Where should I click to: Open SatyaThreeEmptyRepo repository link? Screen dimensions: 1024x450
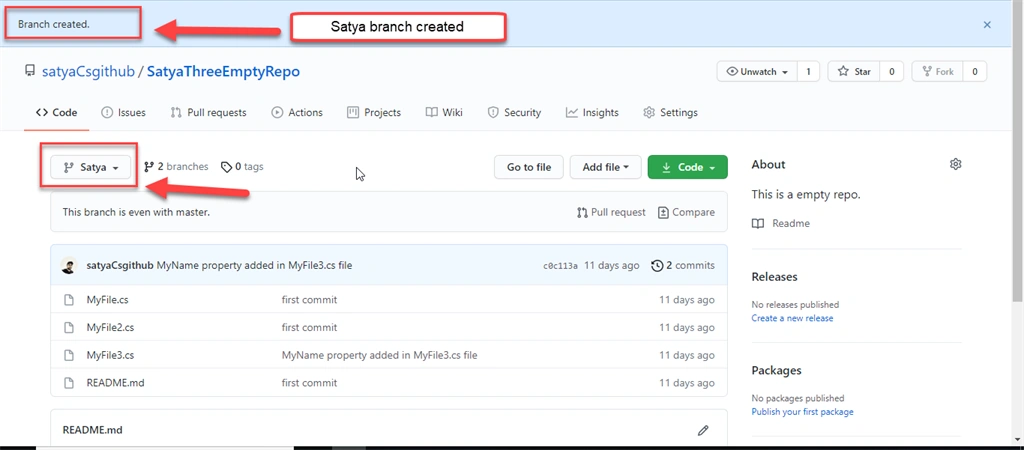pyautogui.click(x=223, y=72)
